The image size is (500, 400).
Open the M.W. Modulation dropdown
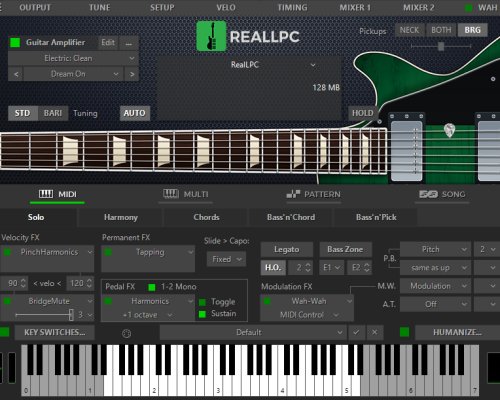435,286
